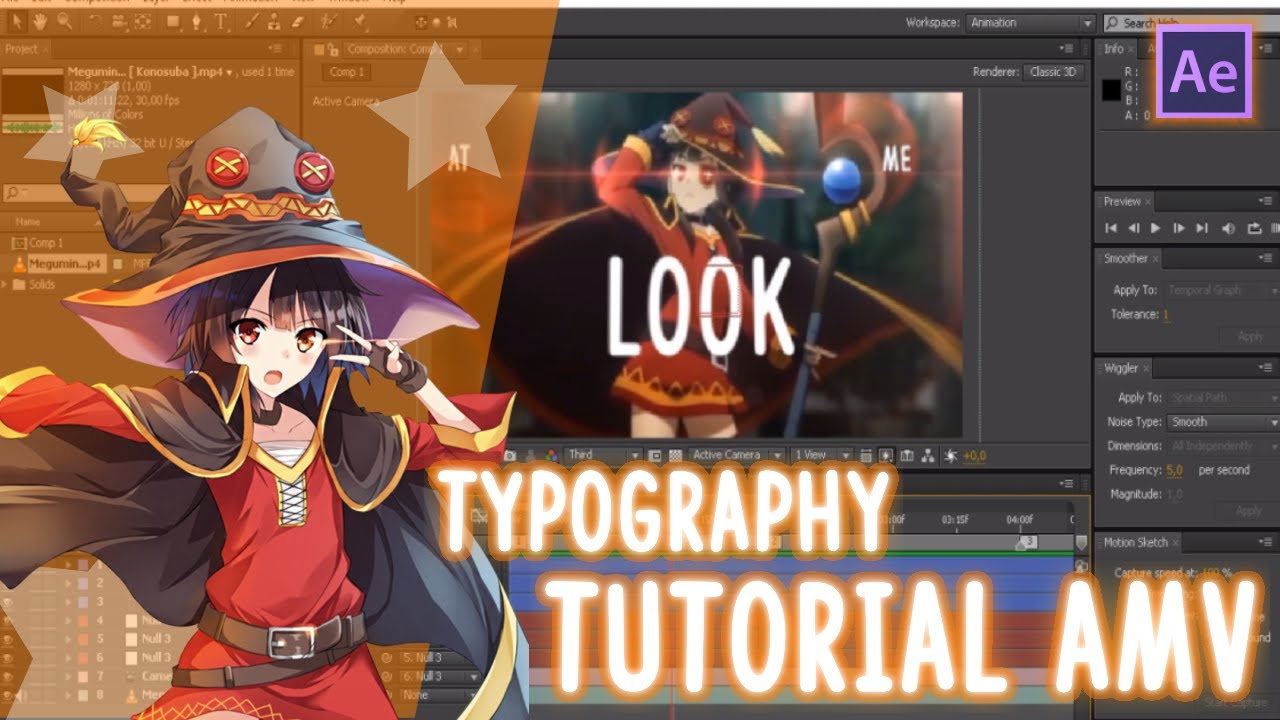1280x720 pixels.
Task: Select the Zoom magnifier tool
Action: (x=65, y=21)
